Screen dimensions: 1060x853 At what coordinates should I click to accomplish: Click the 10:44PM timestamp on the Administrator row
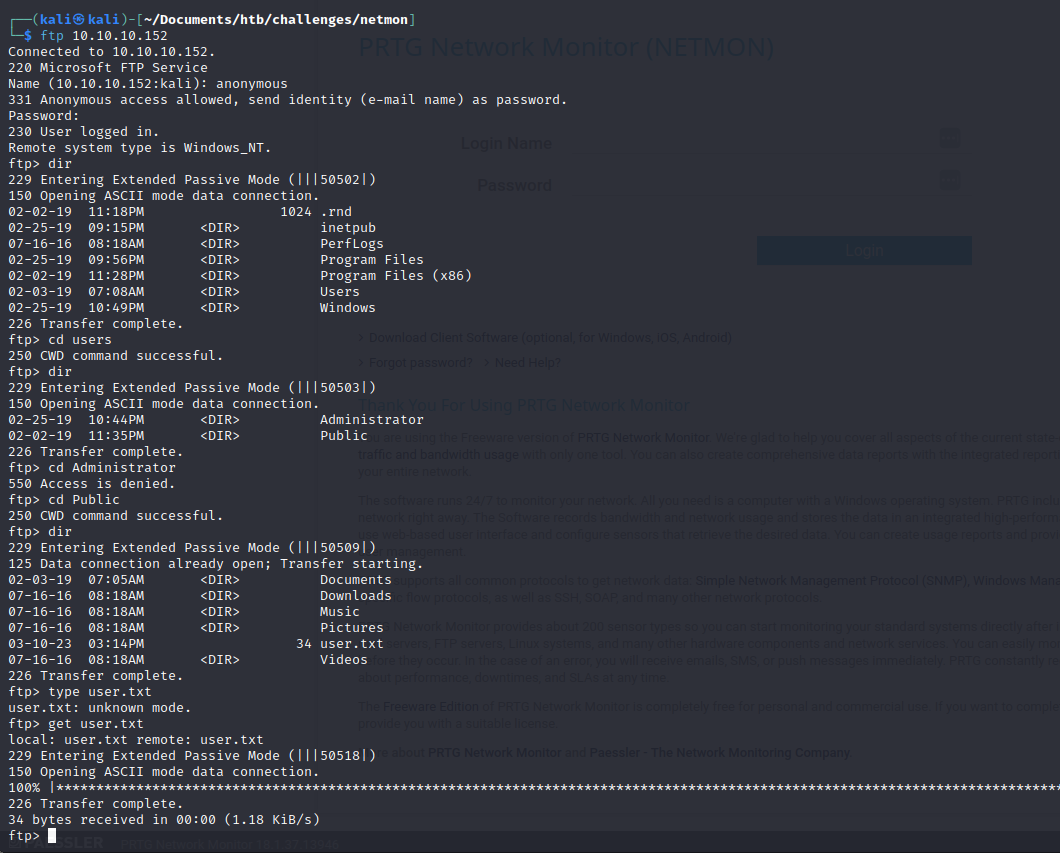point(116,420)
